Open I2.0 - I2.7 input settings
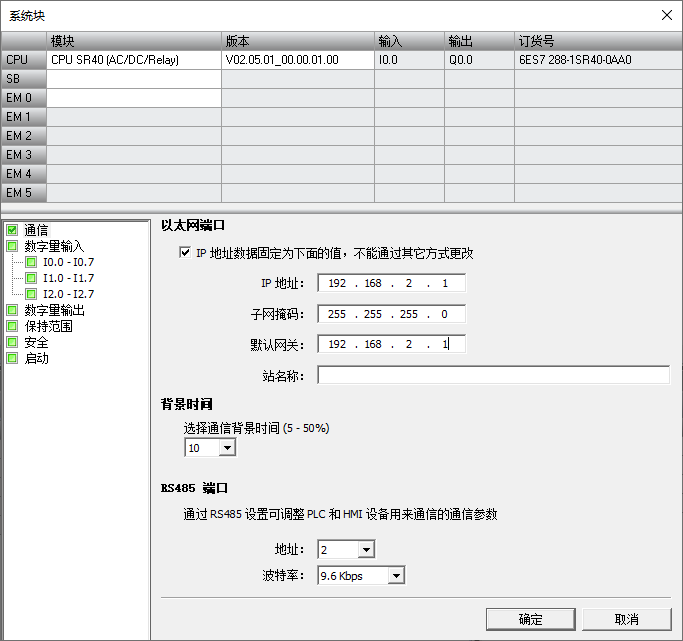683x641 pixels. coord(68,294)
